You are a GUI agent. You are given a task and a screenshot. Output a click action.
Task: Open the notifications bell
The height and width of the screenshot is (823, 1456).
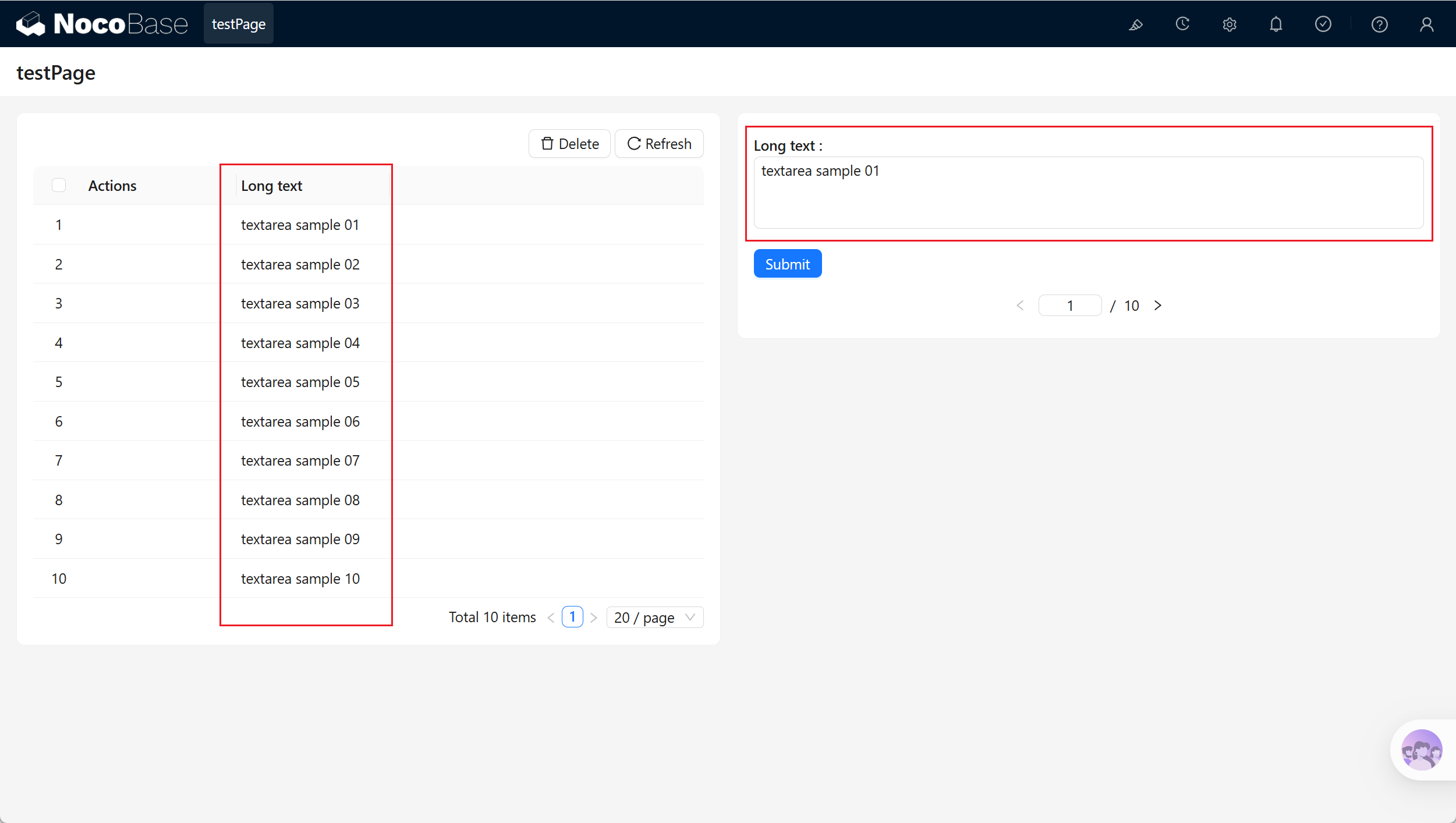click(1276, 24)
